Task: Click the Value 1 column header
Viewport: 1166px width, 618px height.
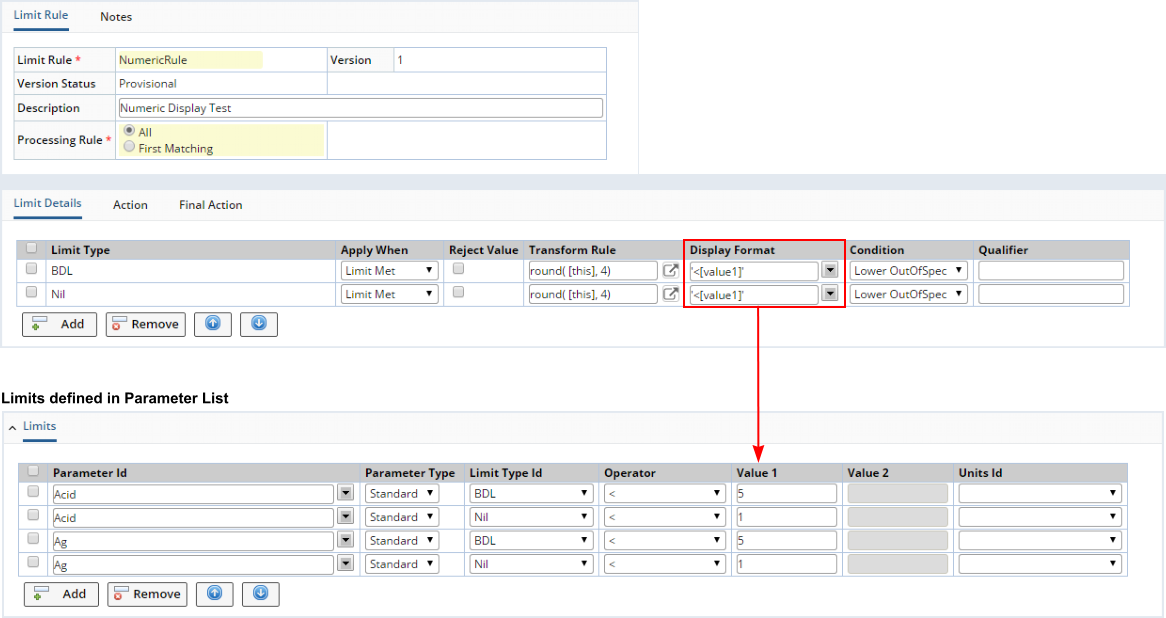Action: 757,472
